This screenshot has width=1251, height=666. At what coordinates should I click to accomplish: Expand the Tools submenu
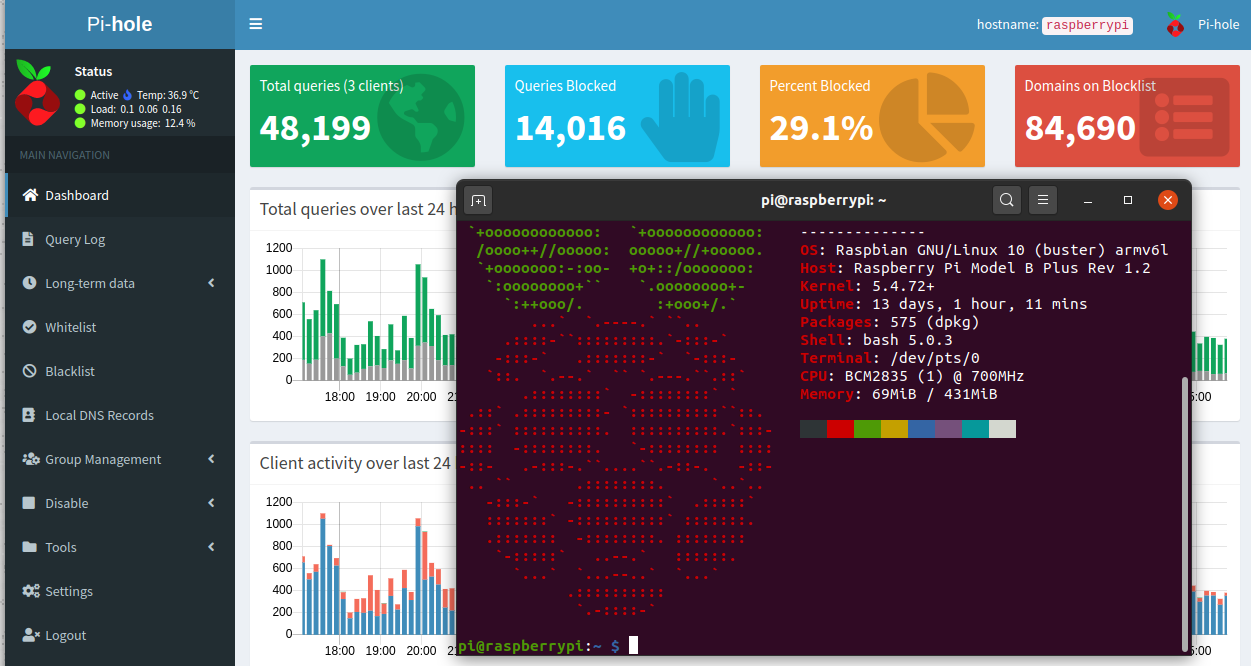point(211,547)
